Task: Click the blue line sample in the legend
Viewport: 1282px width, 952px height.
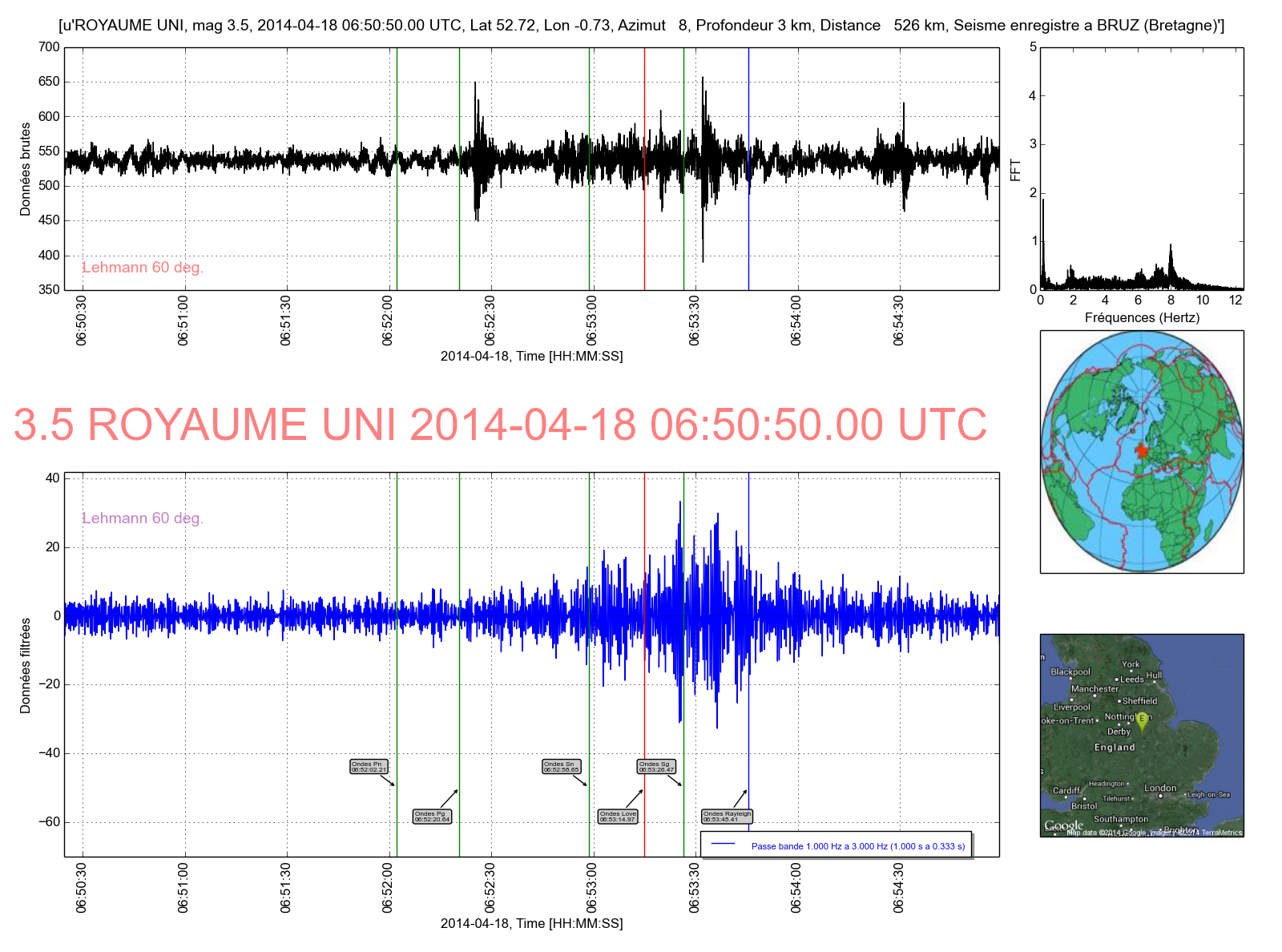Action: pos(723,845)
